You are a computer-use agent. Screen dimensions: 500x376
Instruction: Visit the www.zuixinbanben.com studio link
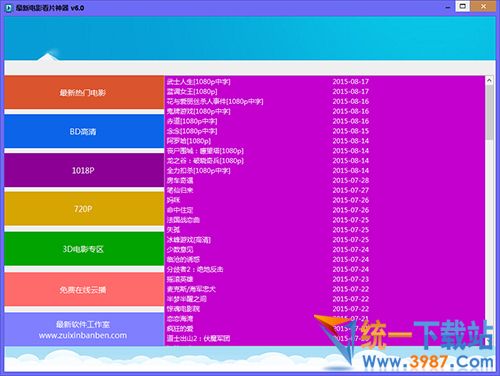click(x=83, y=335)
